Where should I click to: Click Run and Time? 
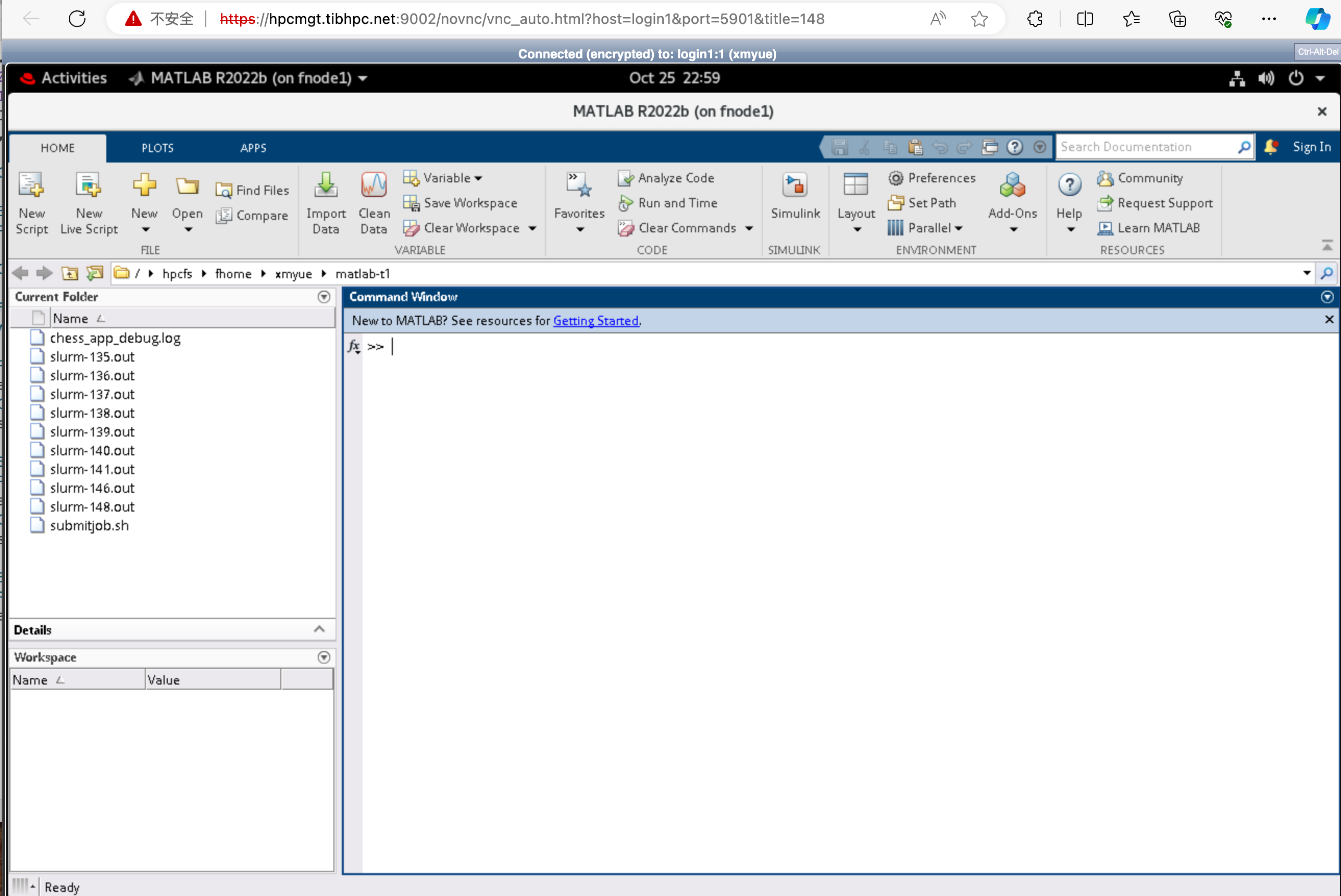coord(667,203)
